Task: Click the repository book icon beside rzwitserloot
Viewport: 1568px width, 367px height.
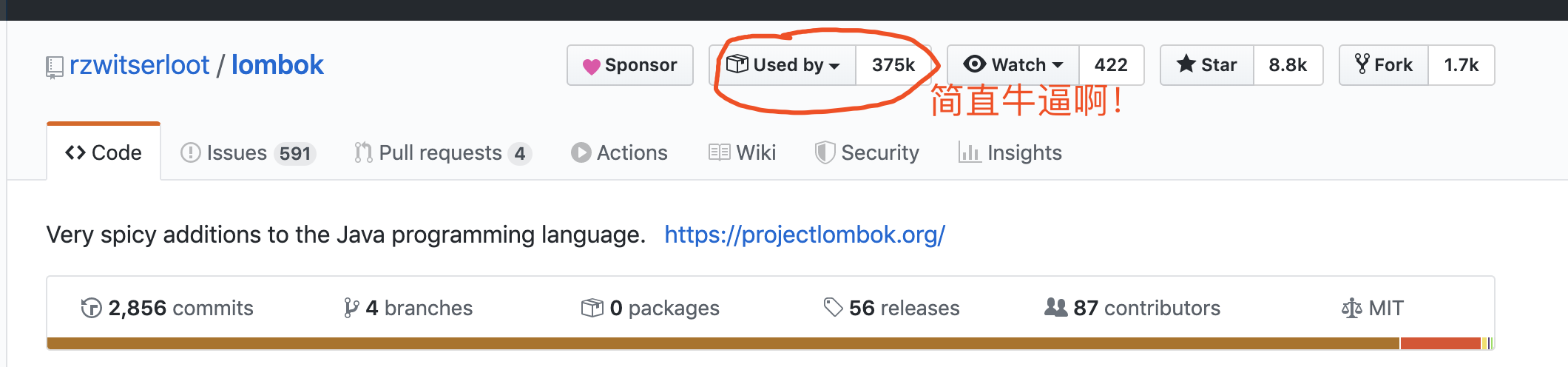Action: tap(54, 67)
